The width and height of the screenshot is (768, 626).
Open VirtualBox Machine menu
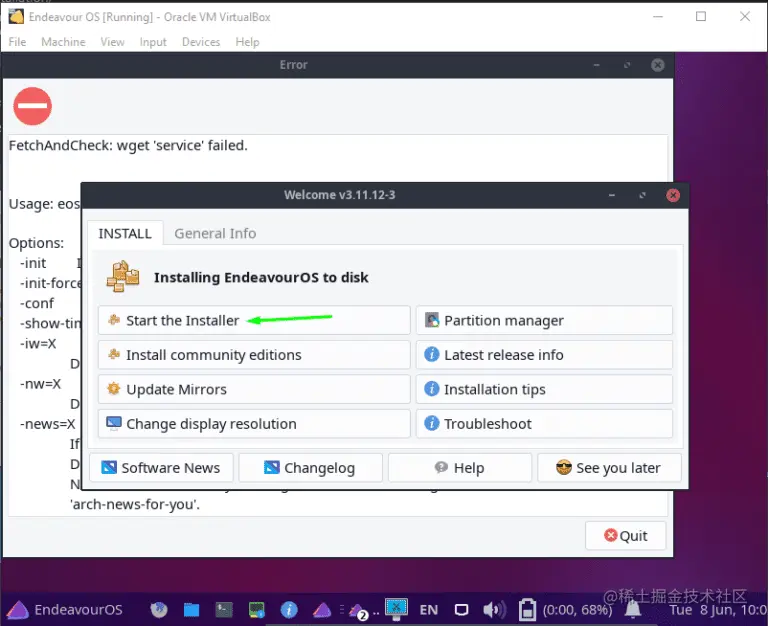[63, 42]
